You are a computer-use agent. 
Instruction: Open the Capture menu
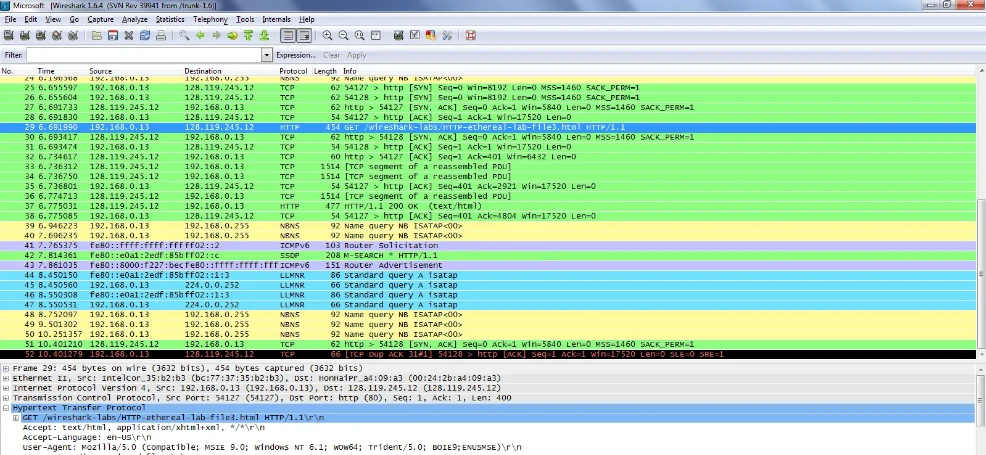pos(101,19)
